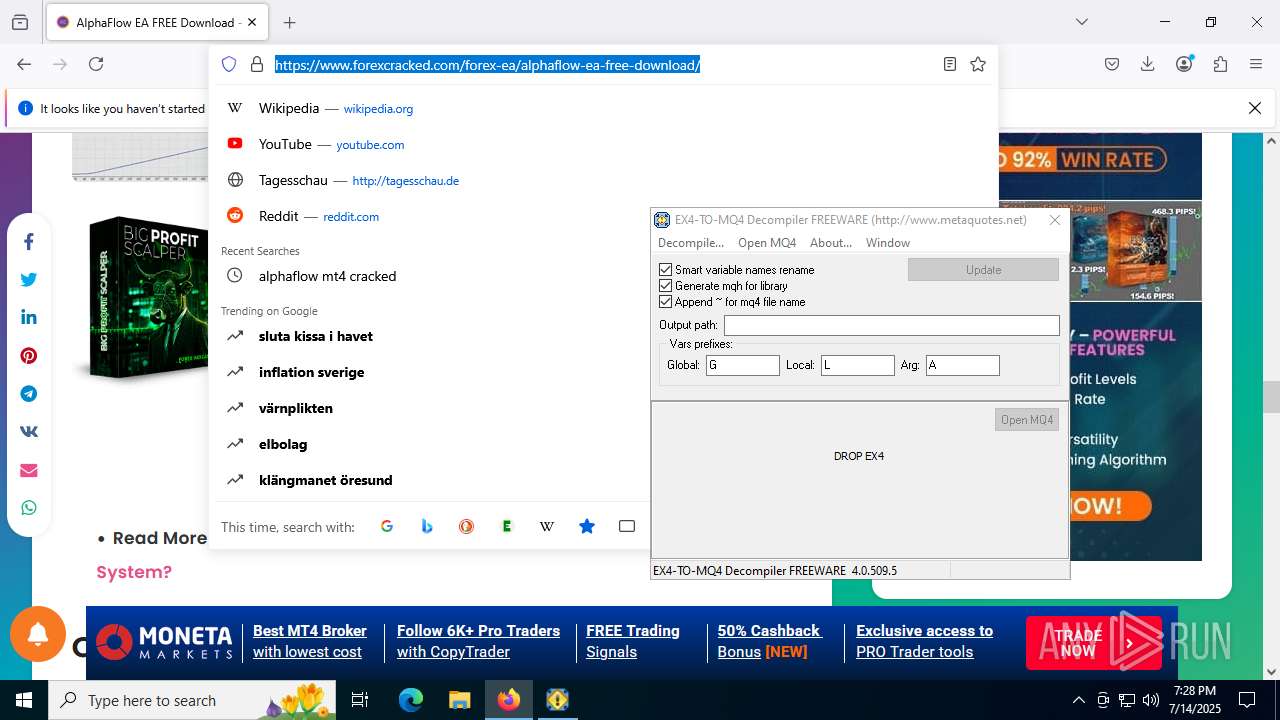The height and width of the screenshot is (720, 1280).
Task: Click the Firefox account icon
Action: [1184, 64]
